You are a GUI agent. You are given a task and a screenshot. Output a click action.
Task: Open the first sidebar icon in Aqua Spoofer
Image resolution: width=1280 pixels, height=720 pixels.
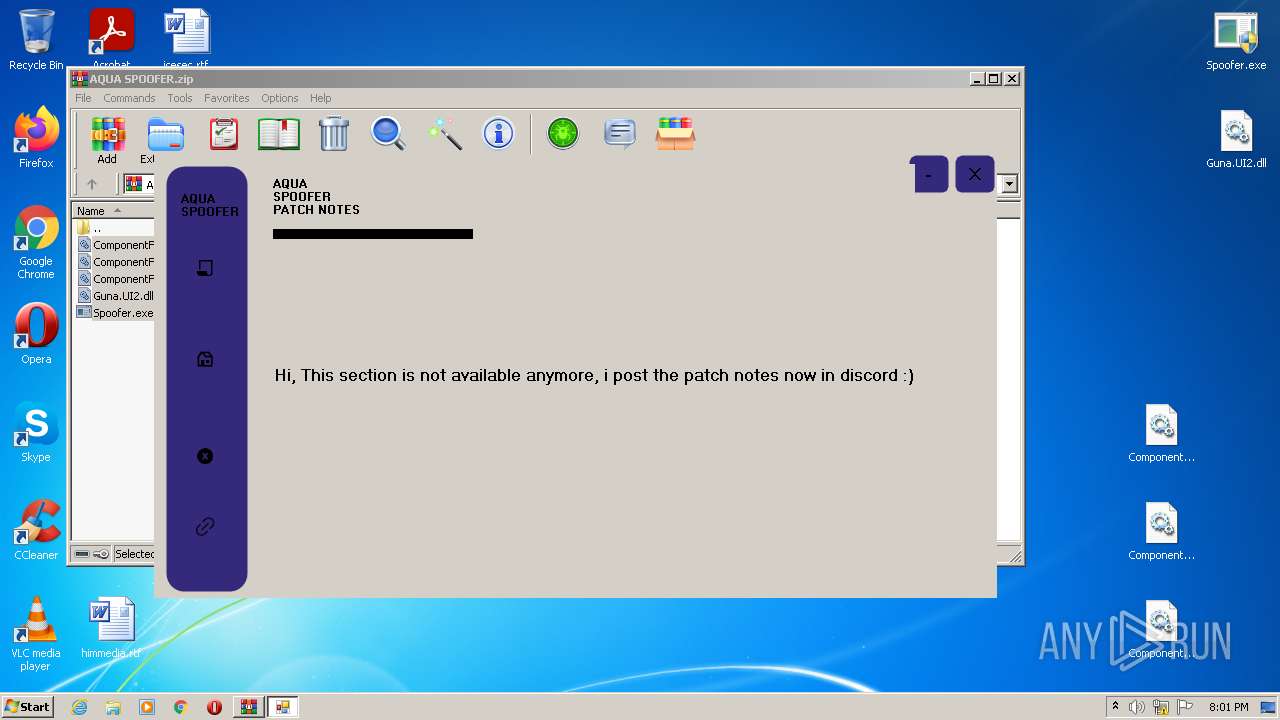(205, 268)
